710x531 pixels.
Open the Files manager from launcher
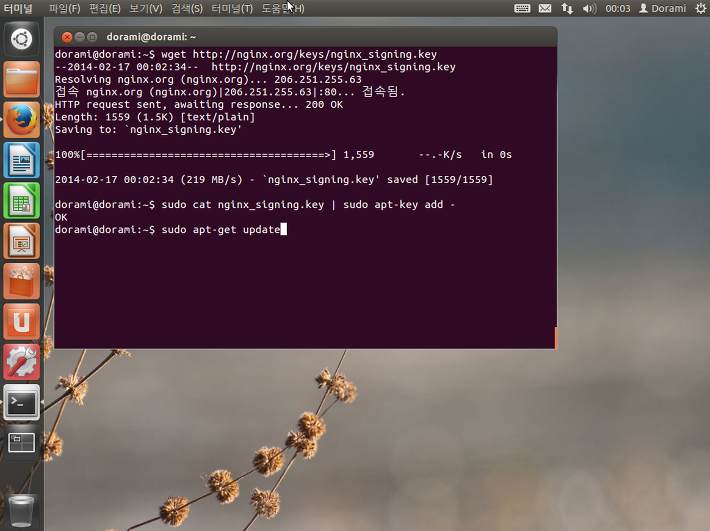21,79
